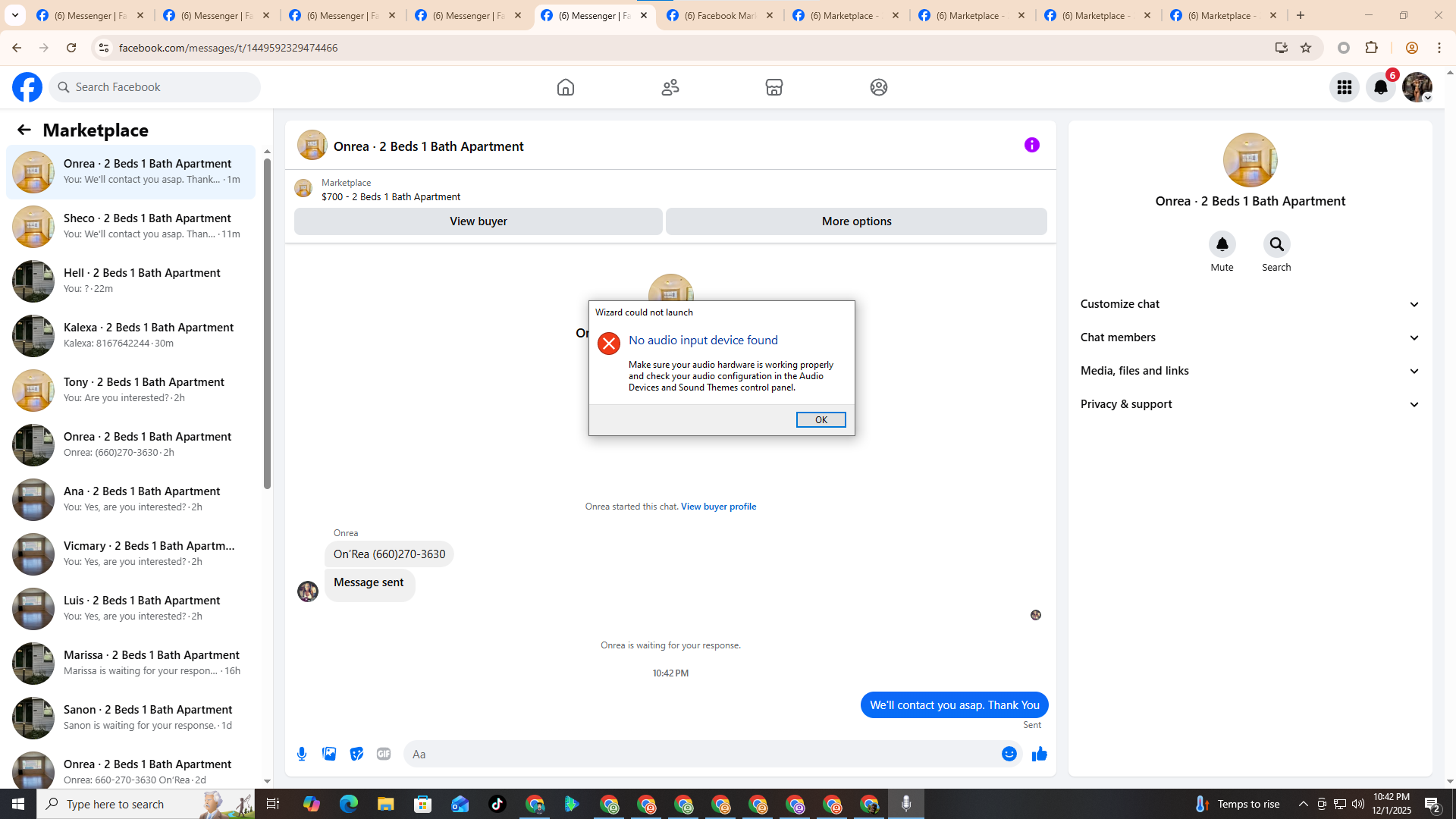Open File Explorer from the taskbar

point(386,804)
